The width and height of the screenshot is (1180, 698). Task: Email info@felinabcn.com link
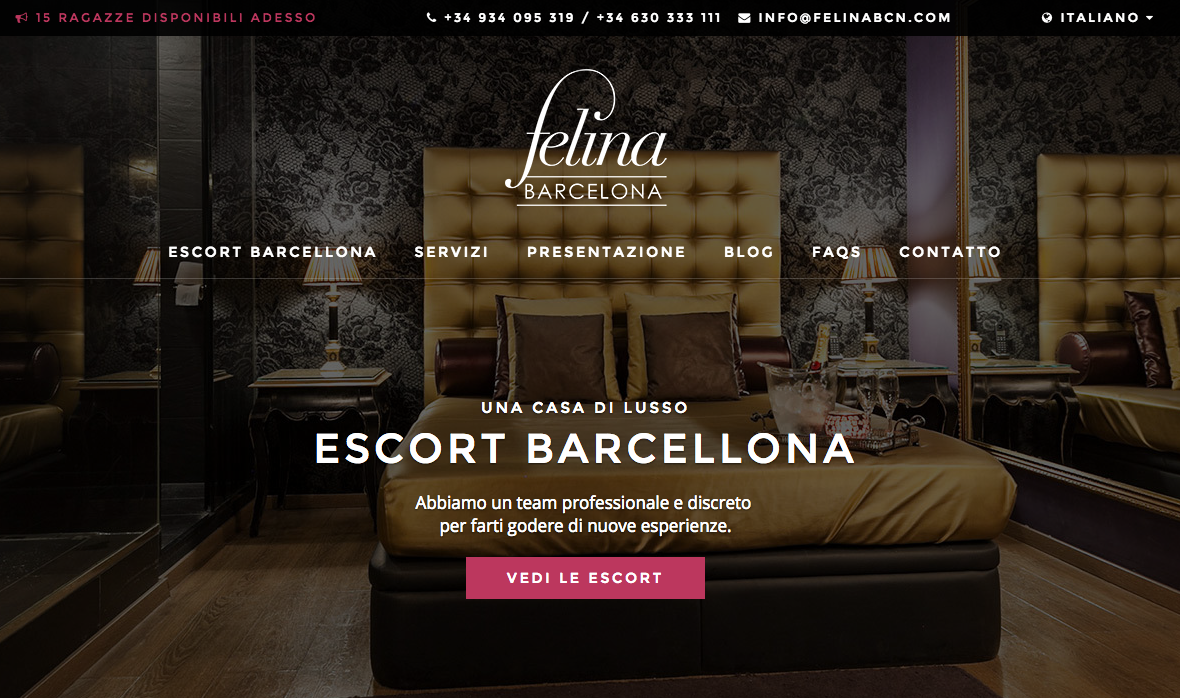click(x=855, y=17)
